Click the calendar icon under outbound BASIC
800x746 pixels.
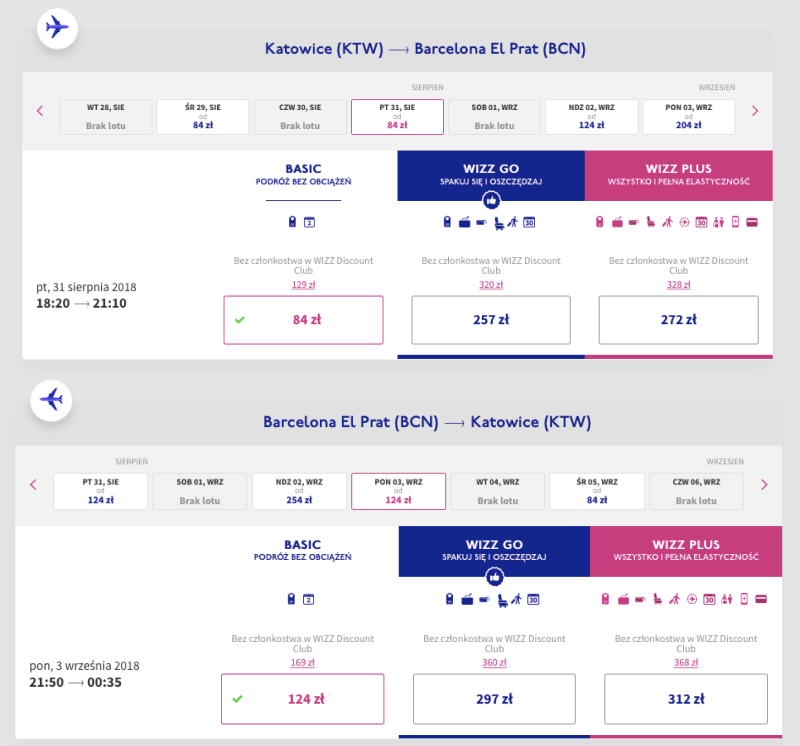point(309,222)
